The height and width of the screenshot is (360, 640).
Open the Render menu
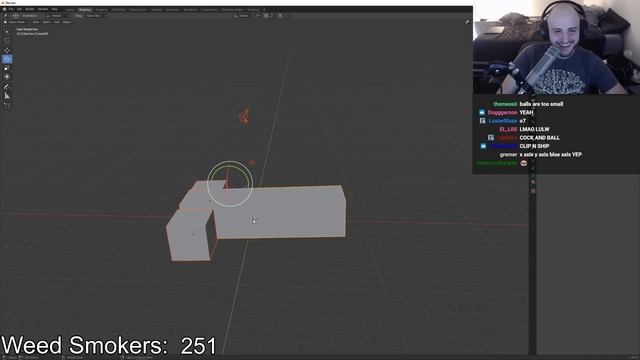click(30, 9)
